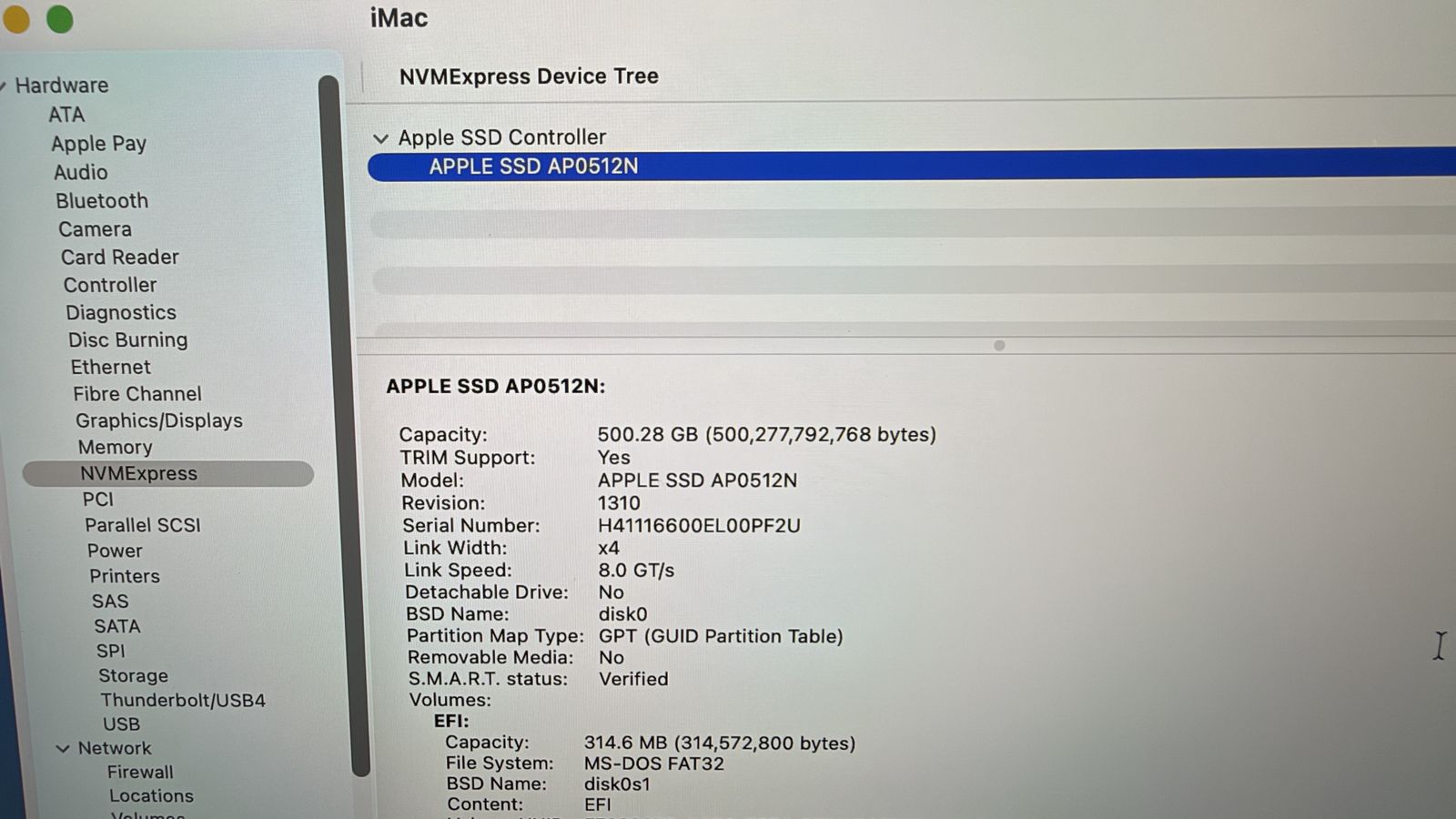The height and width of the screenshot is (819, 1456).
Task: Open the Apple Pay entry
Action: coord(98,144)
